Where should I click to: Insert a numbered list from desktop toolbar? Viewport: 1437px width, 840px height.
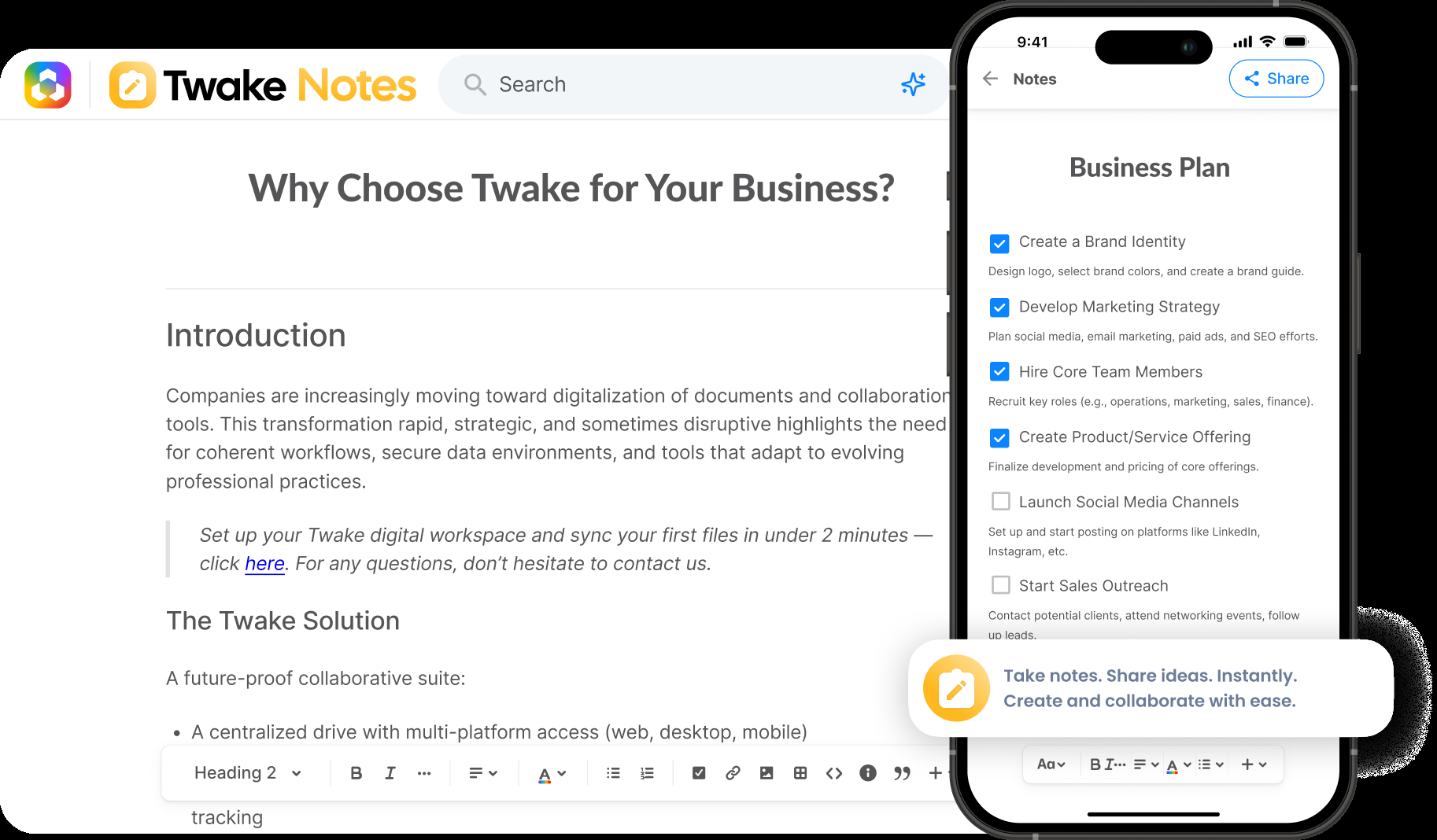point(647,773)
